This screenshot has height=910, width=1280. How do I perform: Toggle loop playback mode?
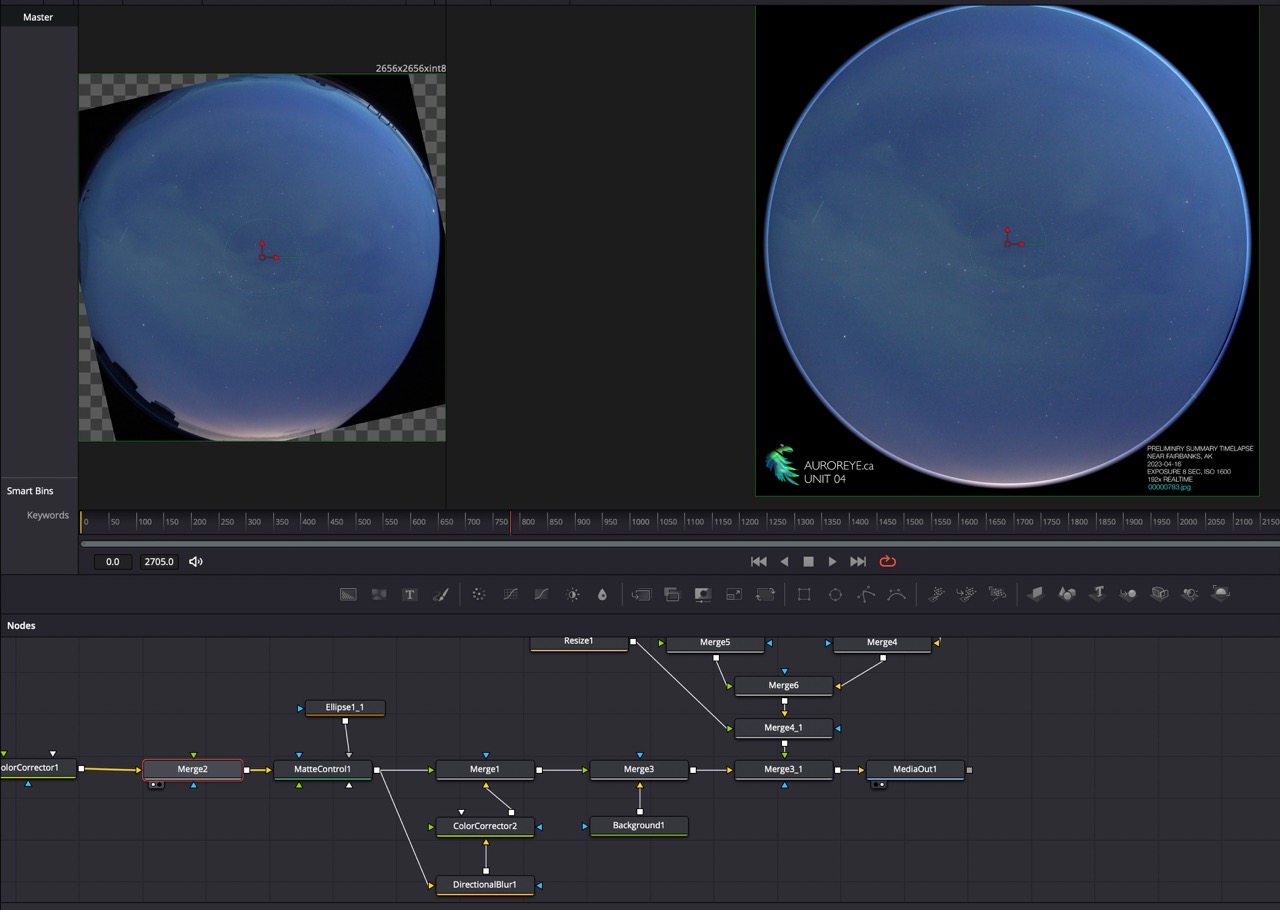887,562
